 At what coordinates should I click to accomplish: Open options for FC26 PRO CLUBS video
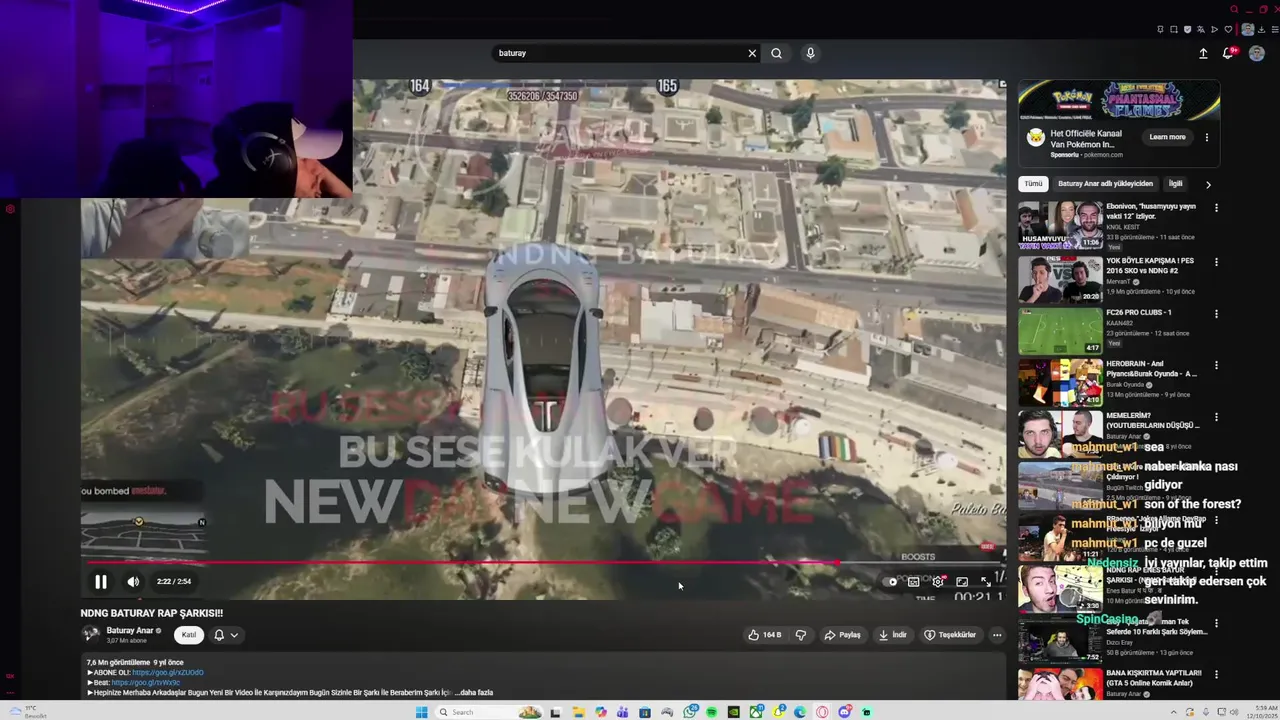click(x=1216, y=313)
